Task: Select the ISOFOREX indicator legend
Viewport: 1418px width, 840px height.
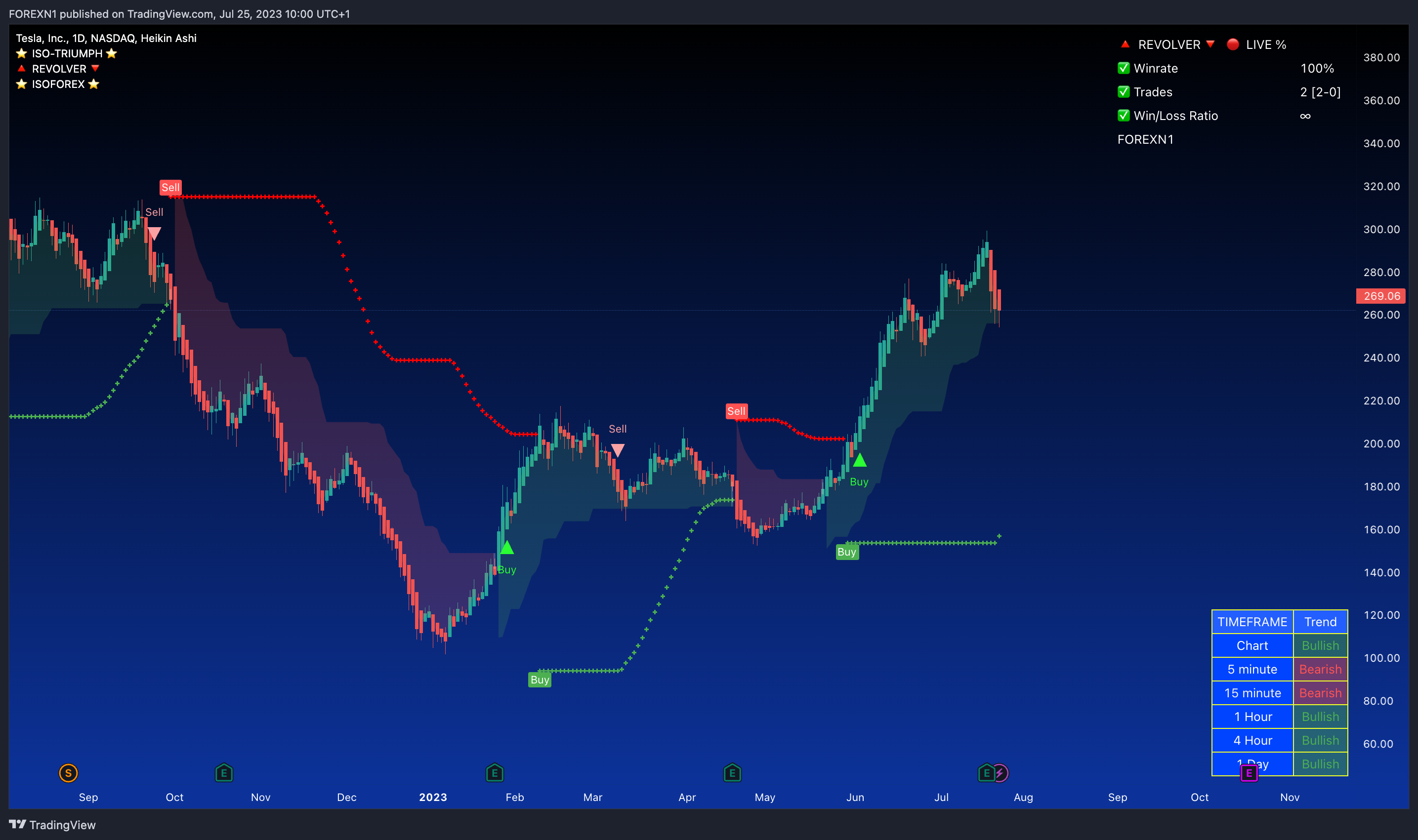Action: pyautogui.click(x=58, y=84)
